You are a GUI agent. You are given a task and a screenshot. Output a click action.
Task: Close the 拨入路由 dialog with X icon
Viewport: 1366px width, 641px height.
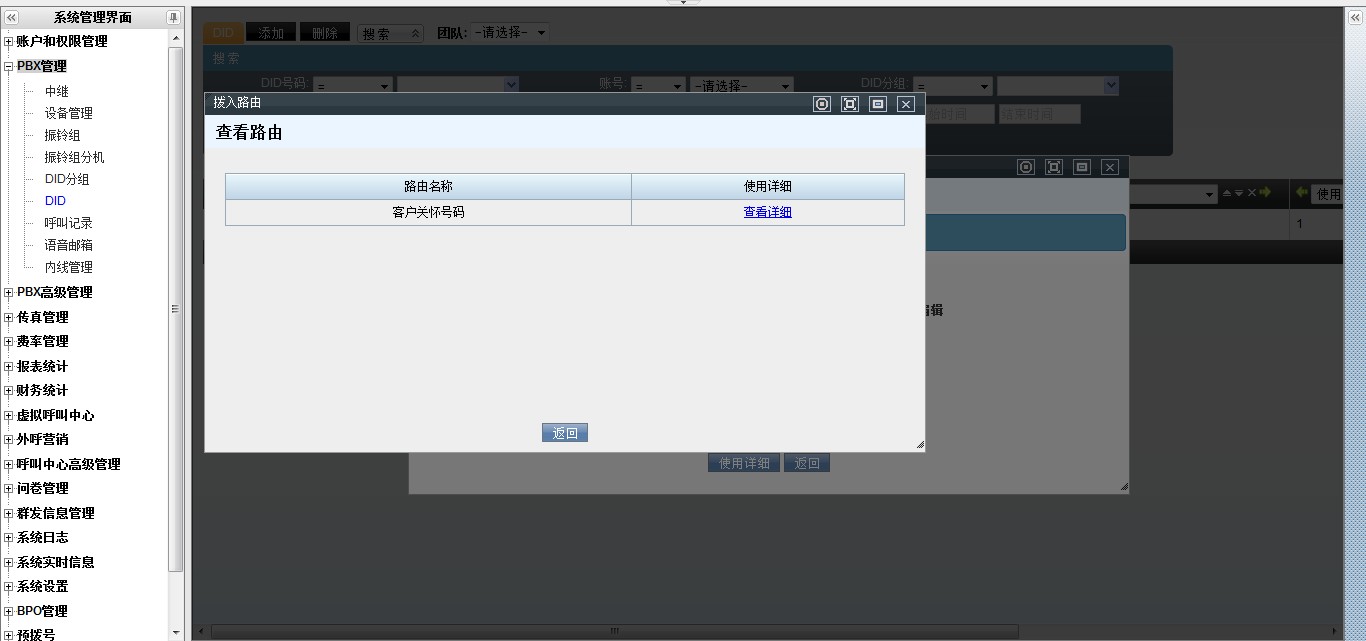pos(906,104)
